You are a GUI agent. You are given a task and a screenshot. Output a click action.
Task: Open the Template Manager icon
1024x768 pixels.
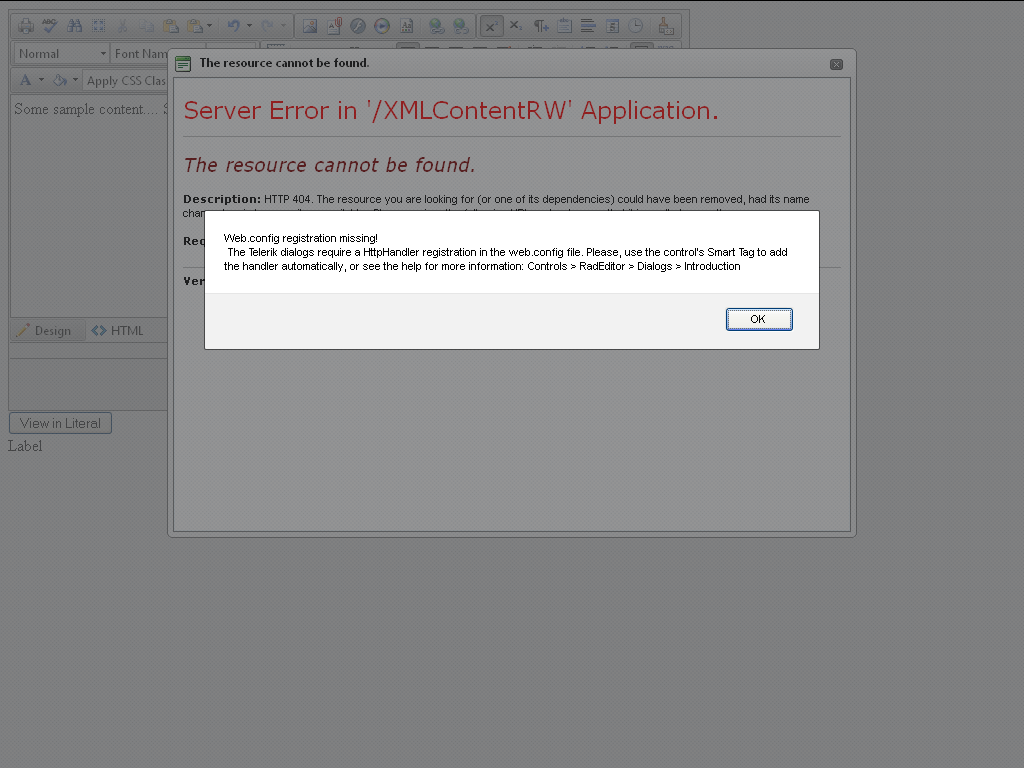click(x=406, y=26)
